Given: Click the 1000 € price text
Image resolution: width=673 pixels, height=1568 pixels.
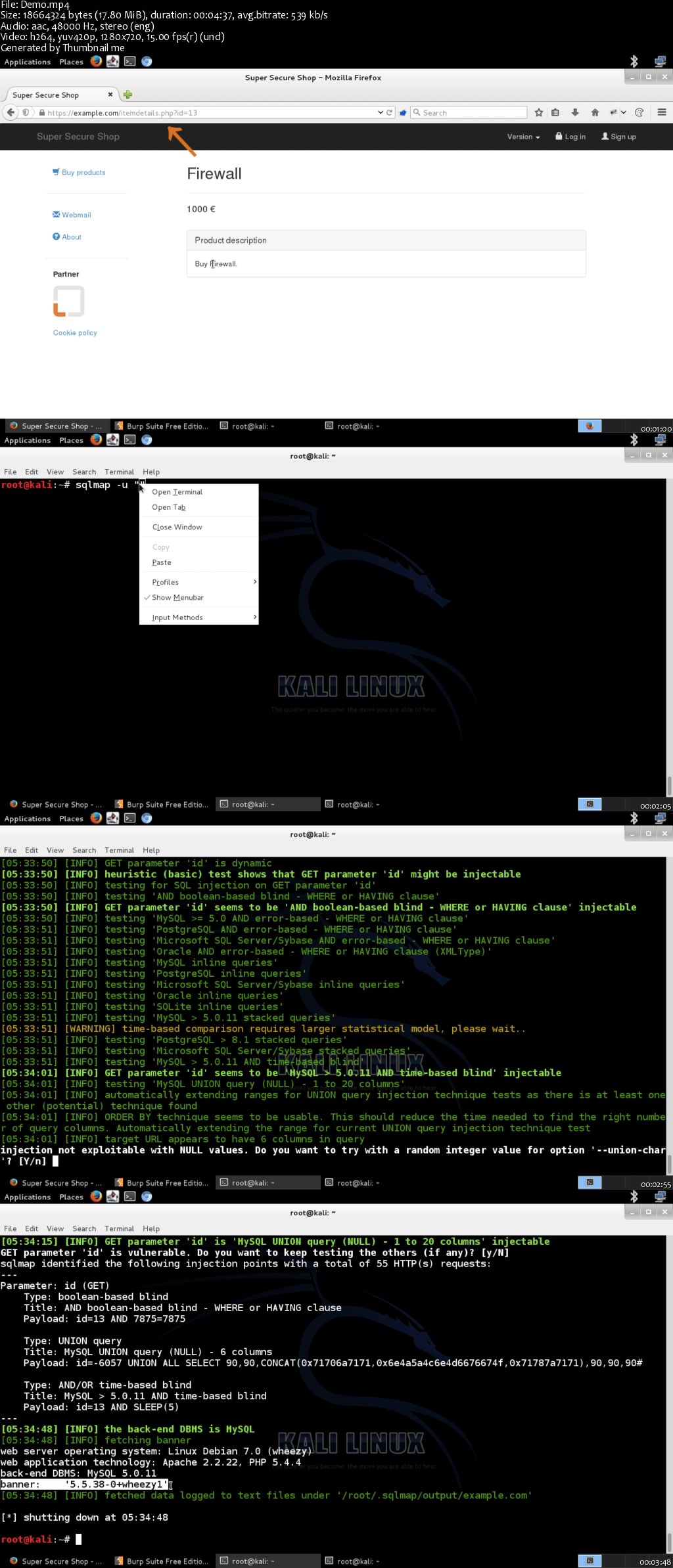Looking at the screenshot, I should tap(201, 209).
